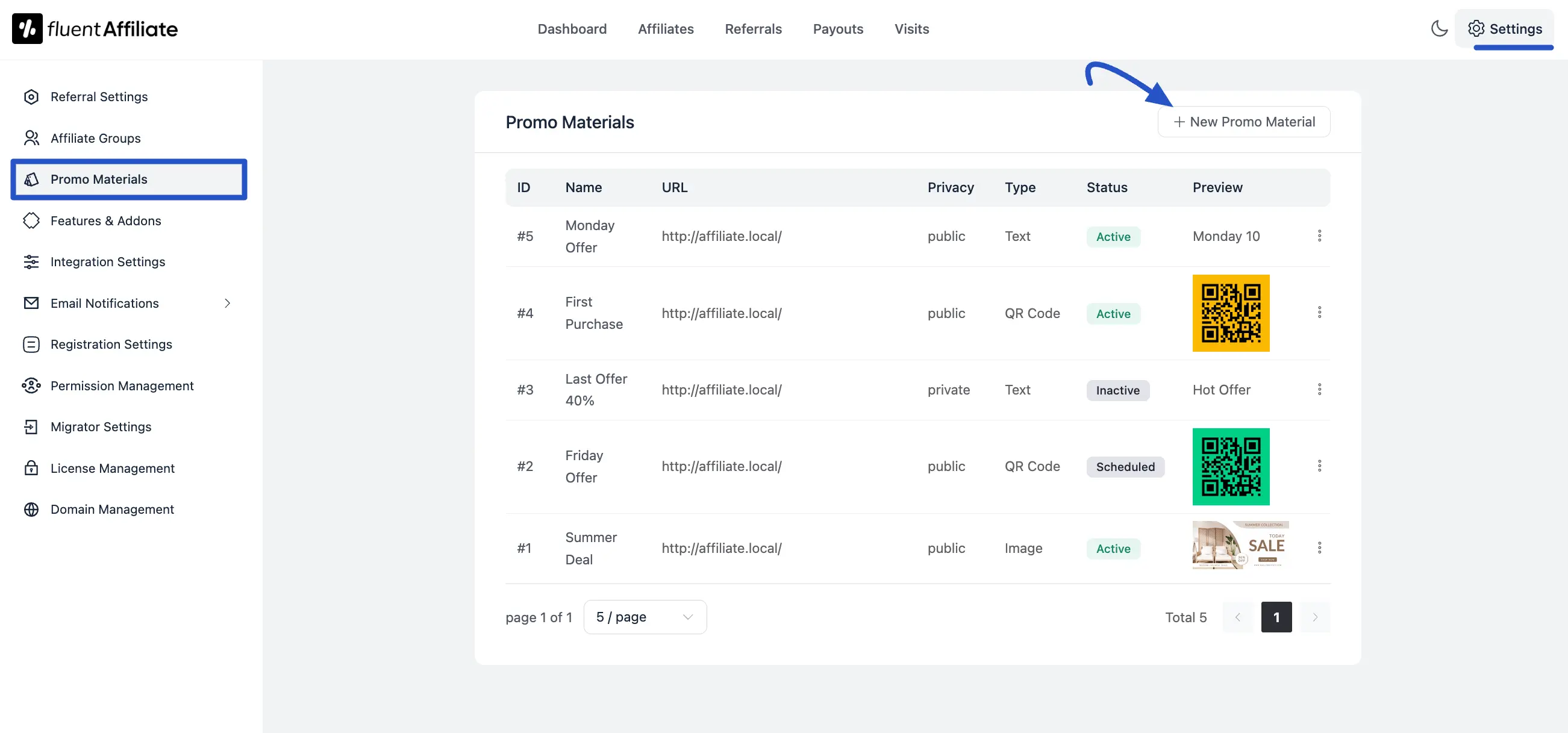Go to the Affiliates tab
This screenshot has height=733, width=1568.
coord(665,29)
